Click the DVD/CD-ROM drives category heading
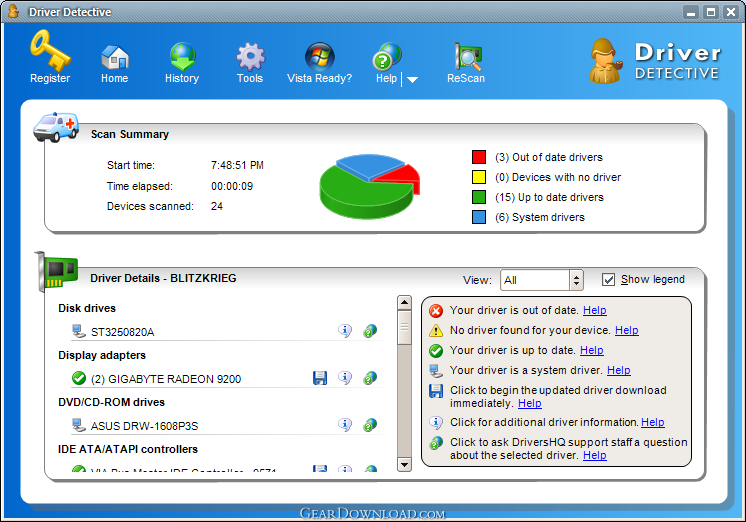This screenshot has width=746, height=522. coord(111,402)
